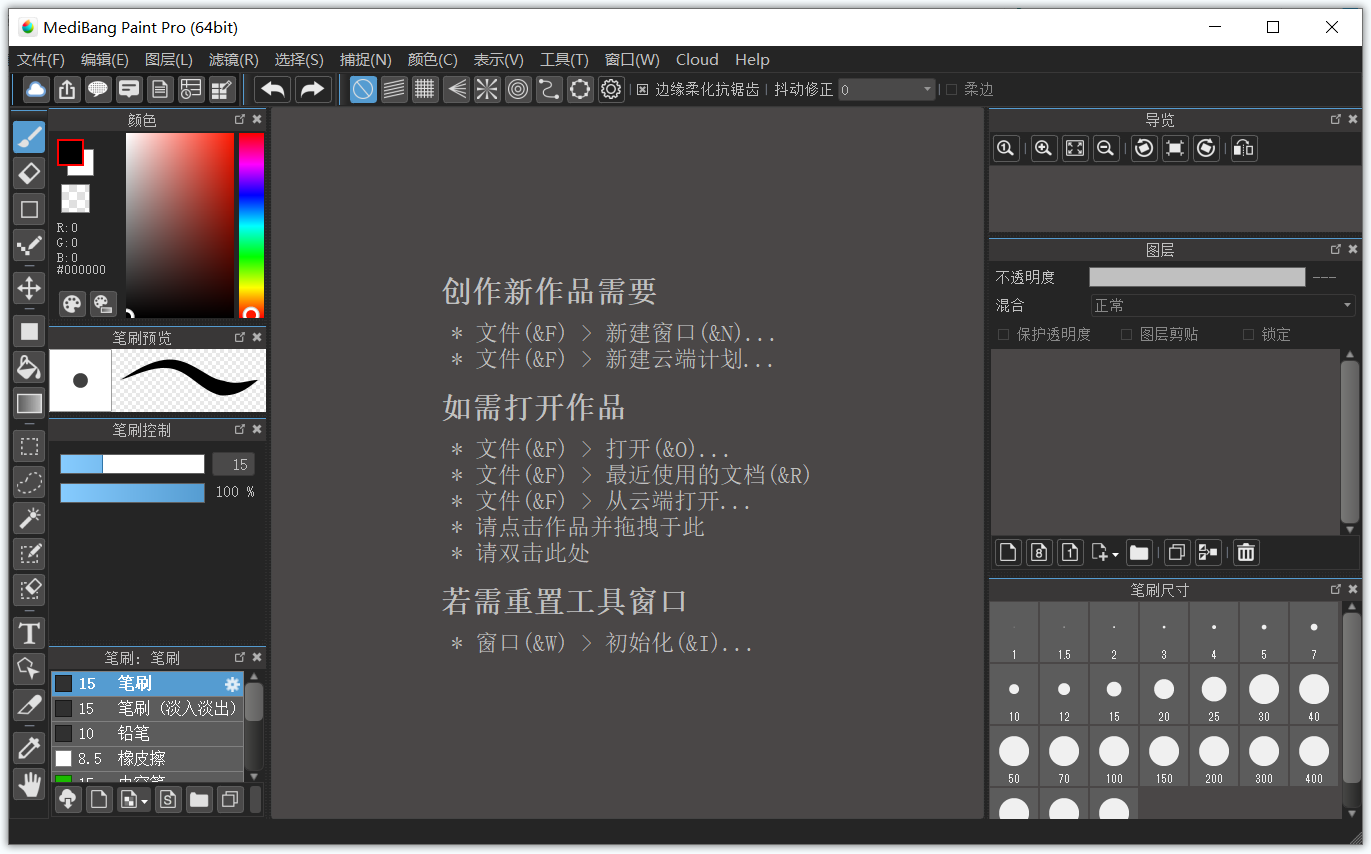Click the brush opacity 100% slider

(132, 492)
